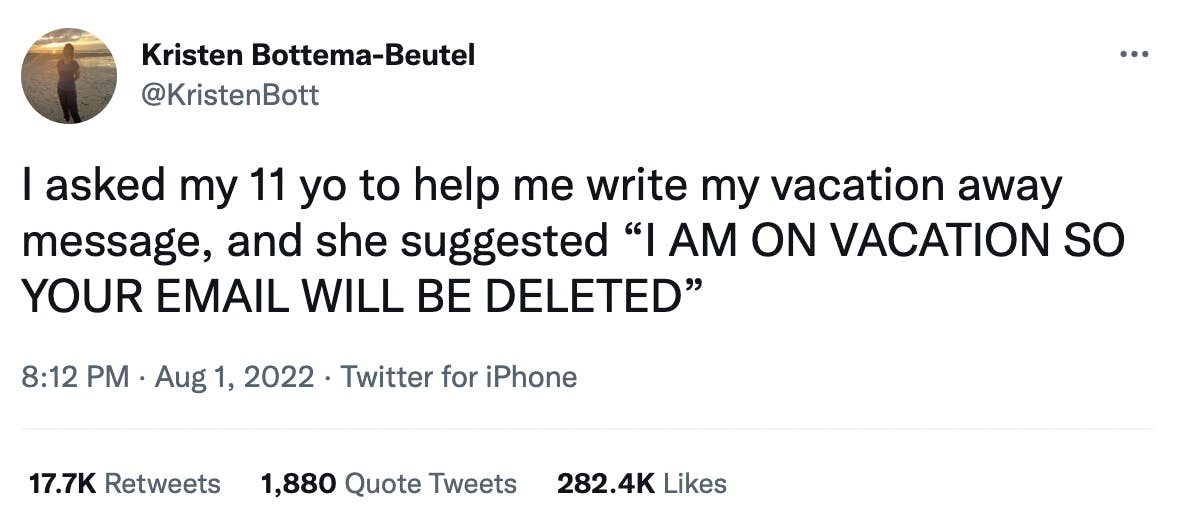Click the 'Likes' label text
The height and width of the screenshot is (524, 1178).
[x=695, y=483]
